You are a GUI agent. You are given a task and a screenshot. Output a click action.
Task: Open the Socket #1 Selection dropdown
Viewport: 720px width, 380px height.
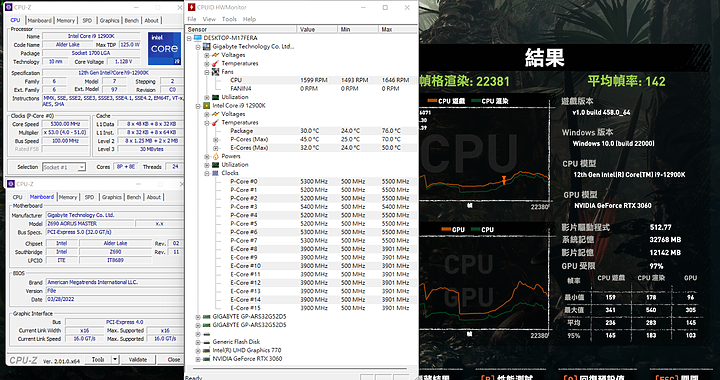pyautogui.click(x=81, y=167)
